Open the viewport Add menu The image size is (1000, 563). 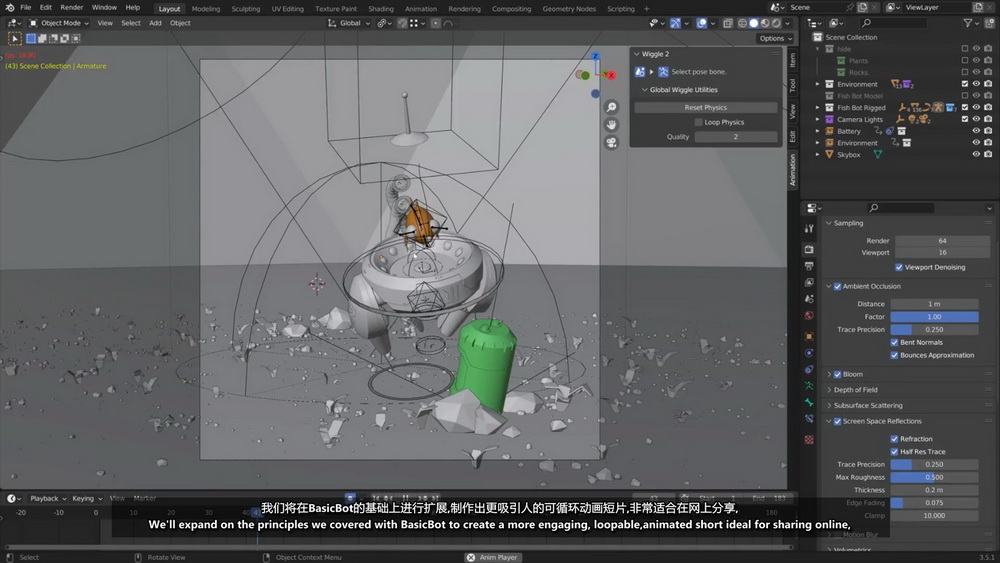tap(155, 23)
